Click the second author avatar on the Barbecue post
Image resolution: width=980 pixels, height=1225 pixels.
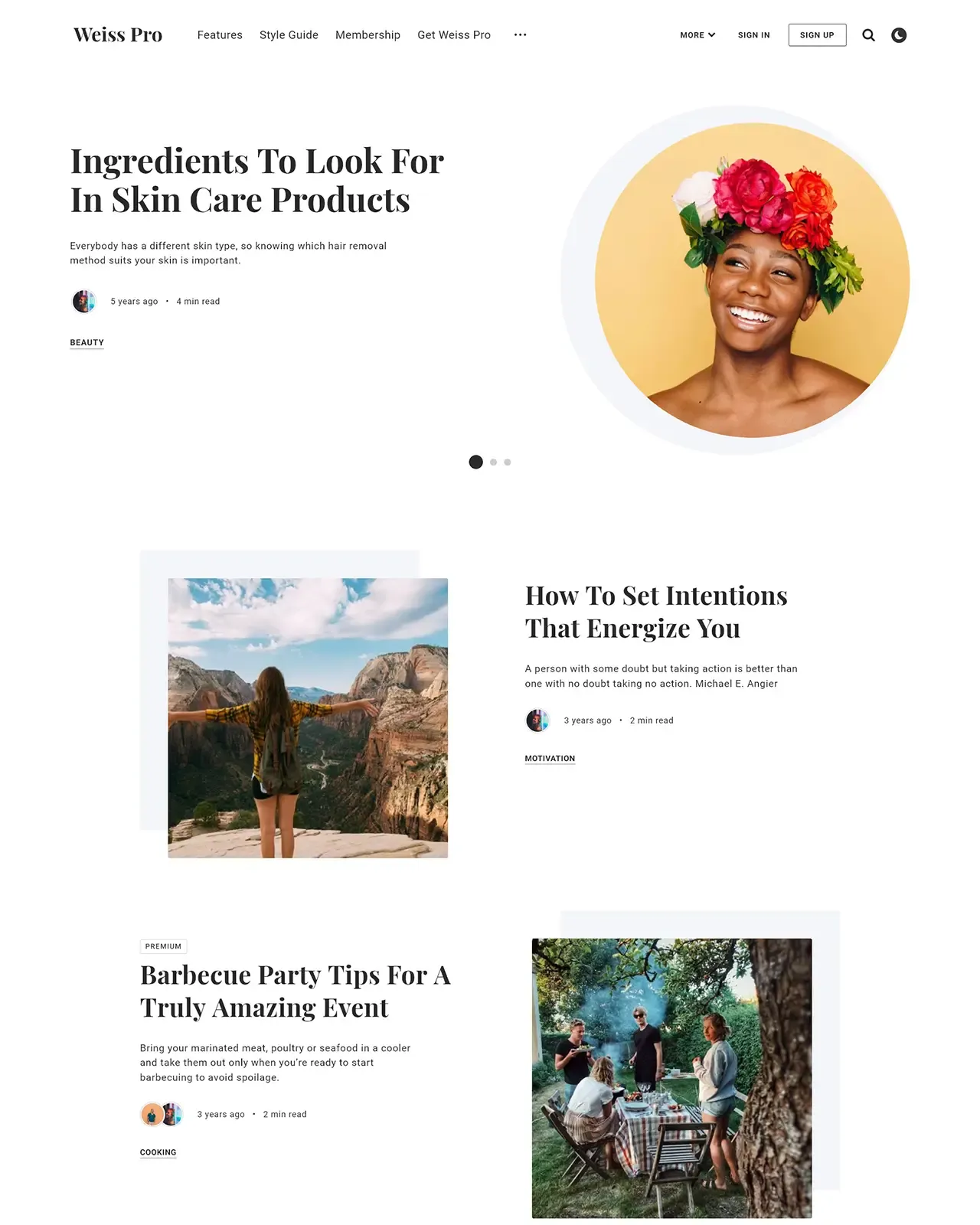click(x=172, y=1114)
